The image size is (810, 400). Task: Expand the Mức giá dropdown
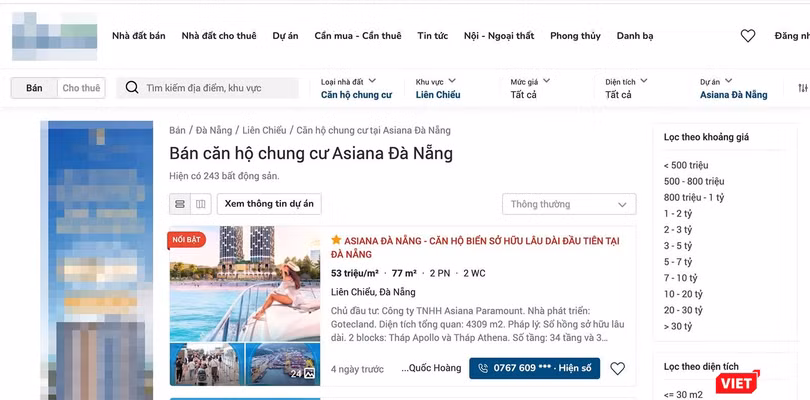coord(531,88)
